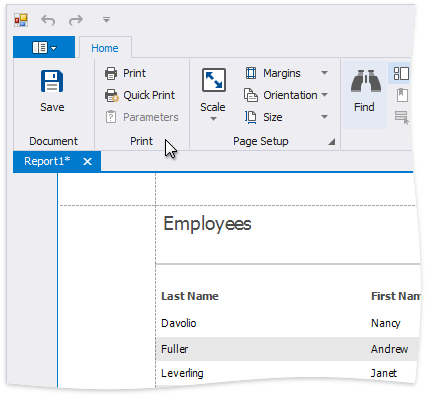The width and height of the screenshot is (427, 398).
Task: Click the Save document icon
Action: point(52,81)
